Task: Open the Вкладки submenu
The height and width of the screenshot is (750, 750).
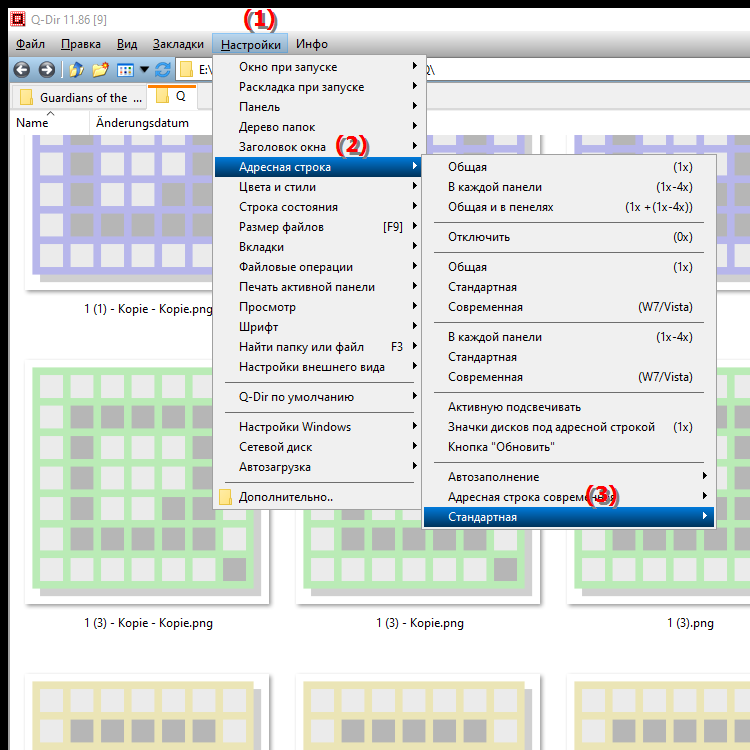Action: click(318, 247)
